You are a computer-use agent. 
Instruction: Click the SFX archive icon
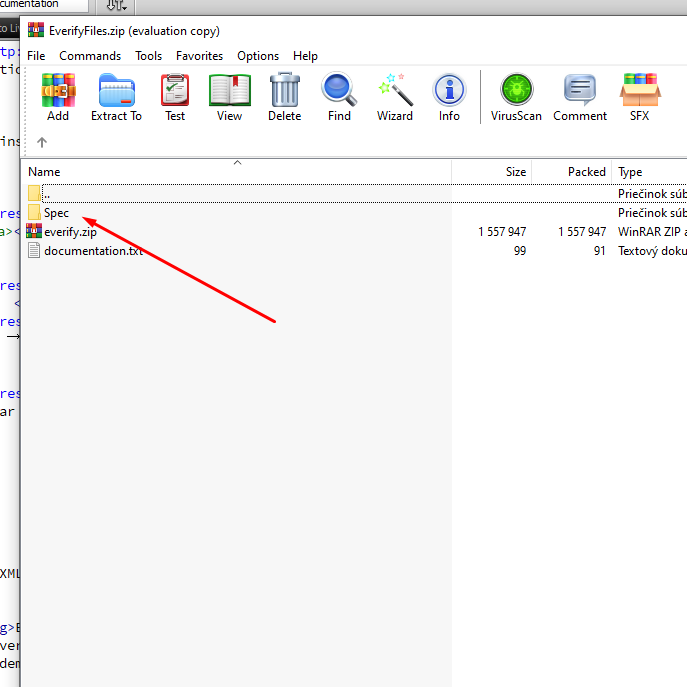pos(640,90)
